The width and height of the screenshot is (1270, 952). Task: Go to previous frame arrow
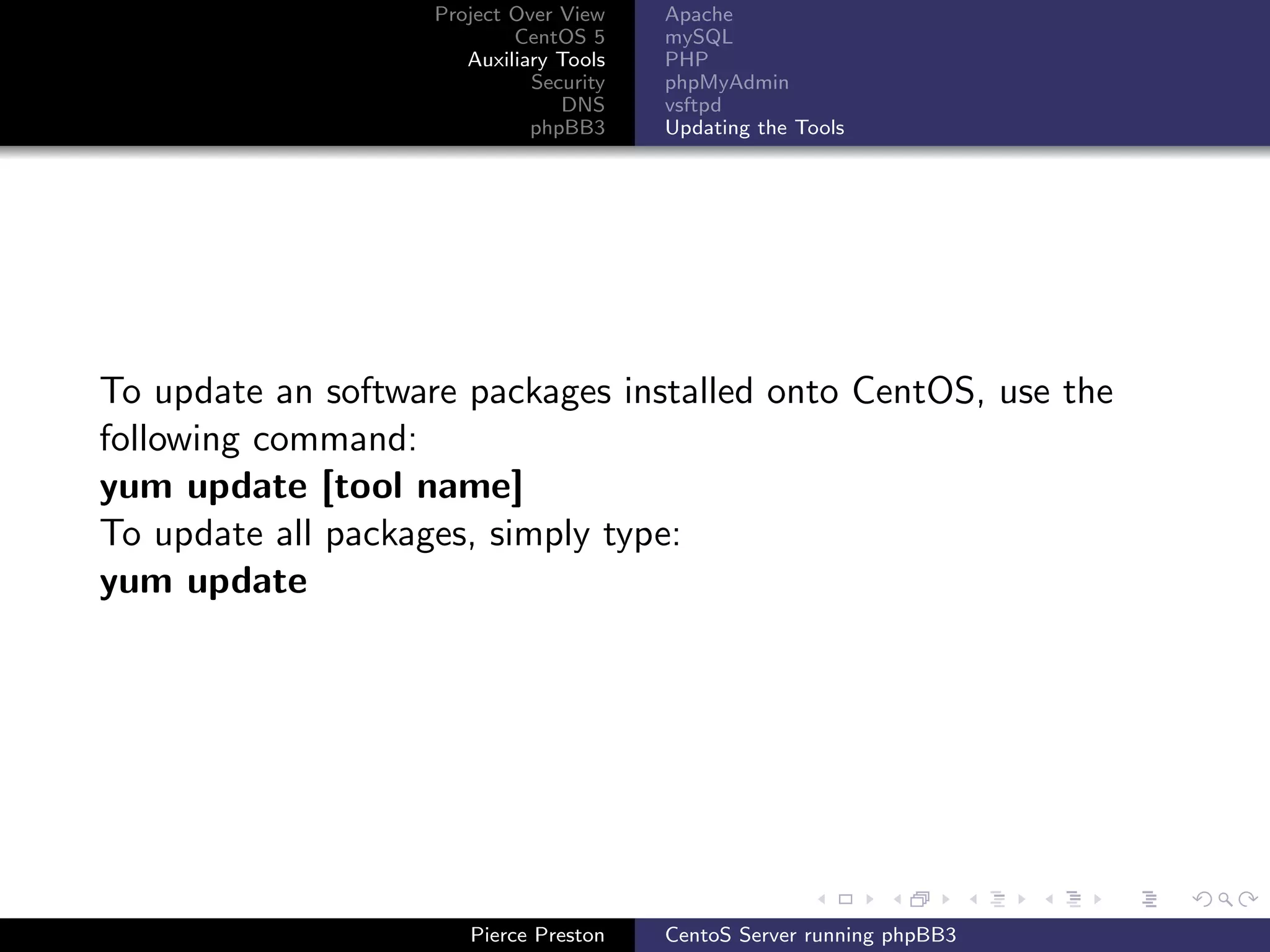[897, 899]
